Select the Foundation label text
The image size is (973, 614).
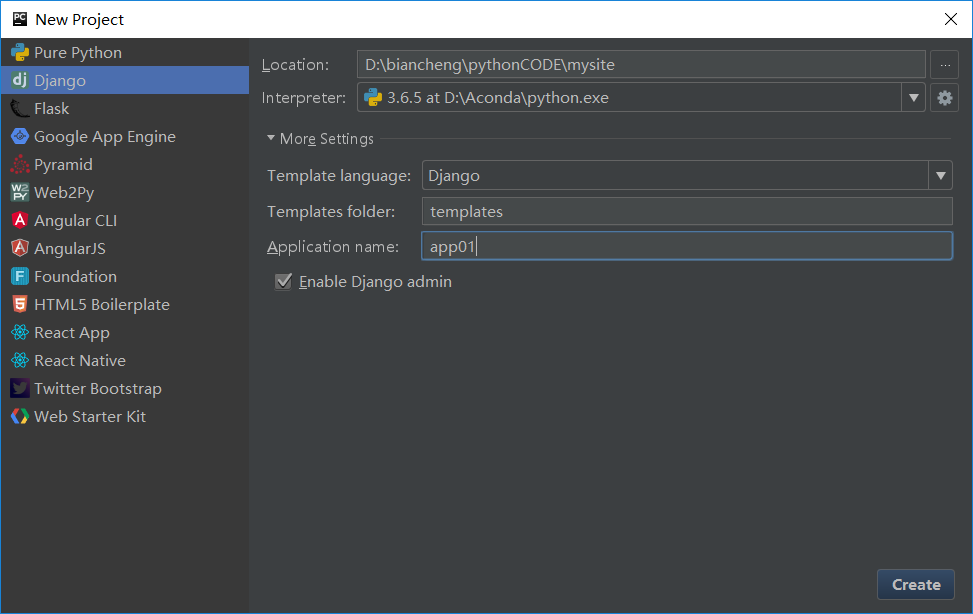[75, 276]
